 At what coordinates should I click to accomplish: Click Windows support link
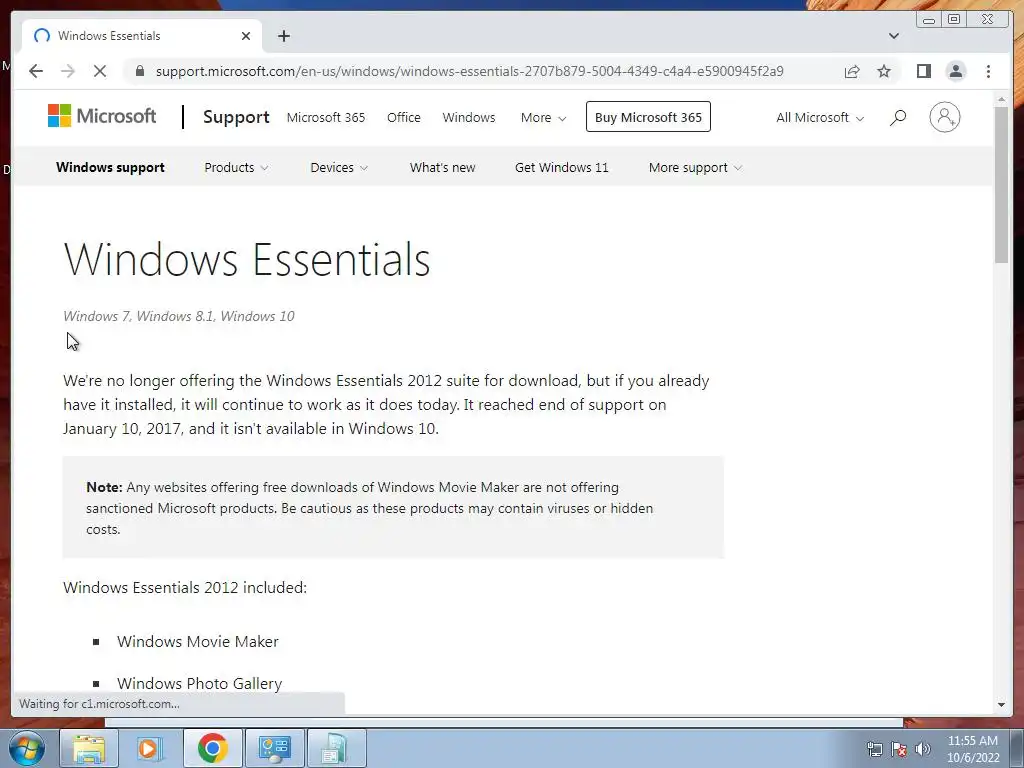[110, 167]
